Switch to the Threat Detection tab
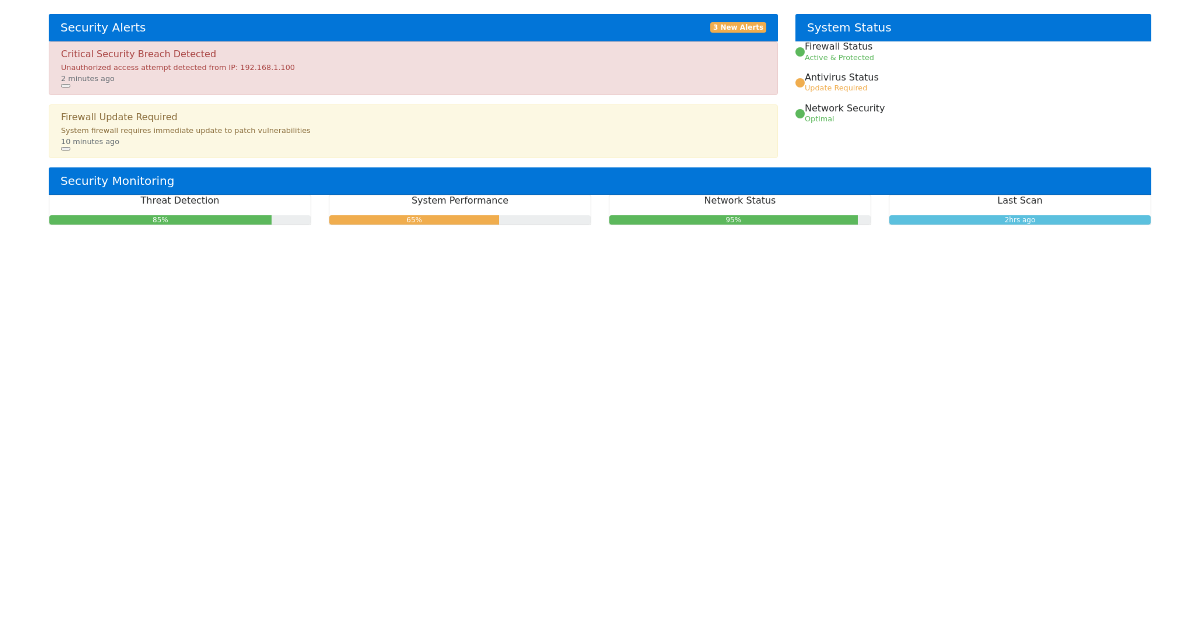This screenshot has height=630, width=1200. [180, 200]
